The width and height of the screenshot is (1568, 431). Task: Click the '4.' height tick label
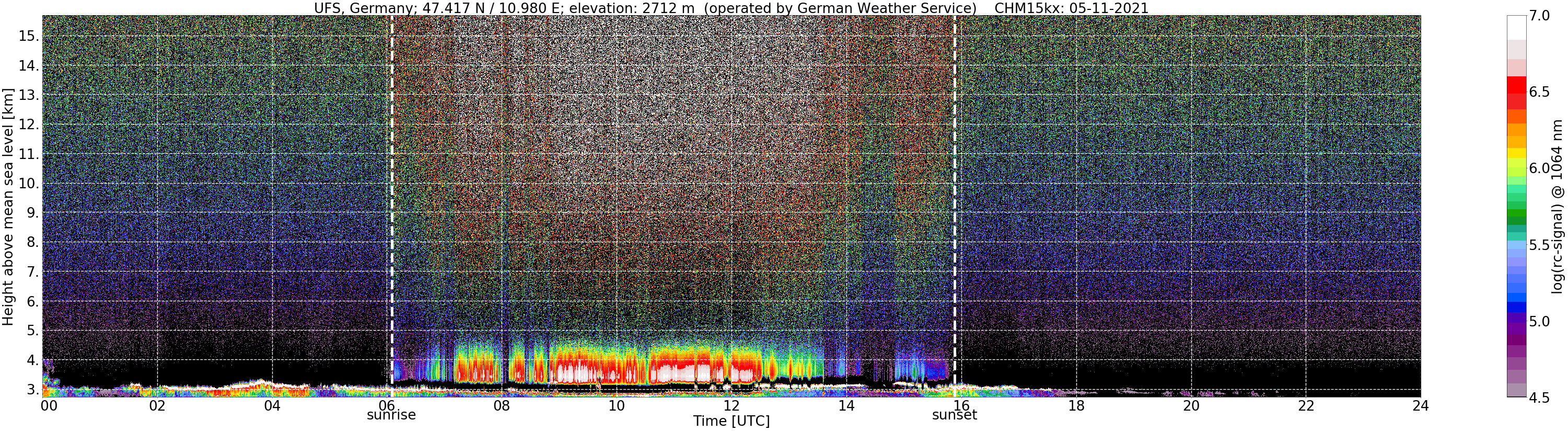pyautogui.click(x=33, y=360)
